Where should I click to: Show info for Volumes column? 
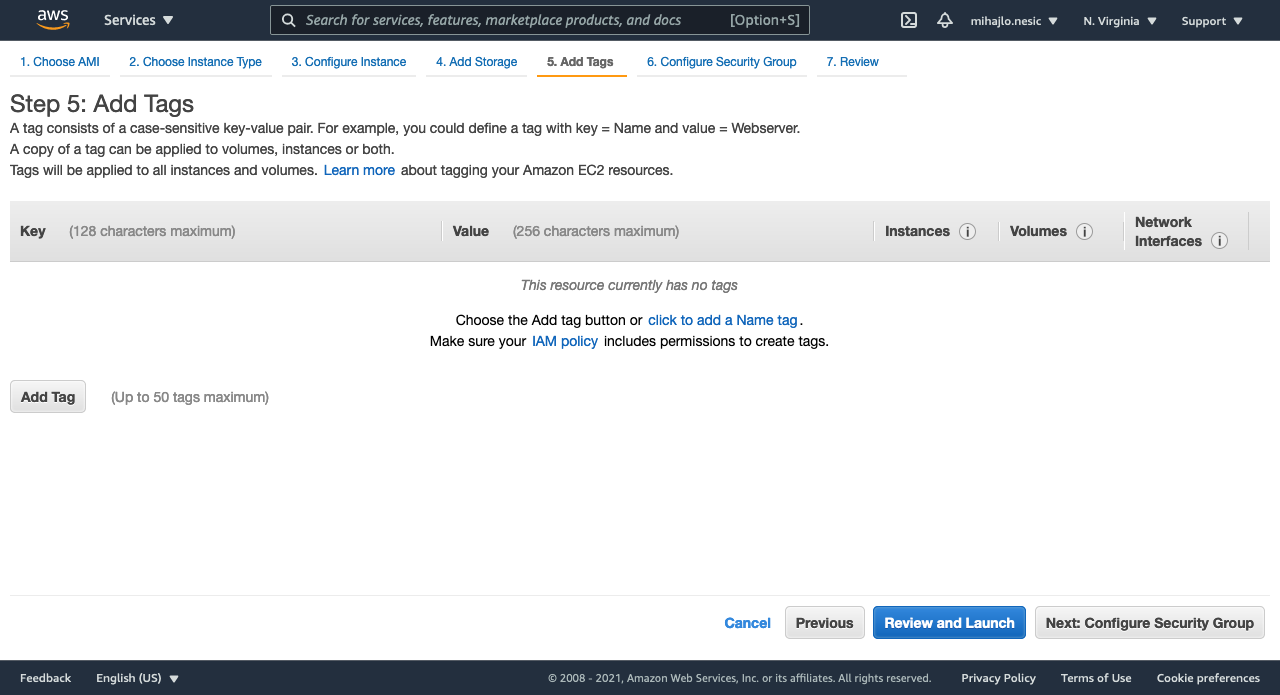coord(1084,231)
